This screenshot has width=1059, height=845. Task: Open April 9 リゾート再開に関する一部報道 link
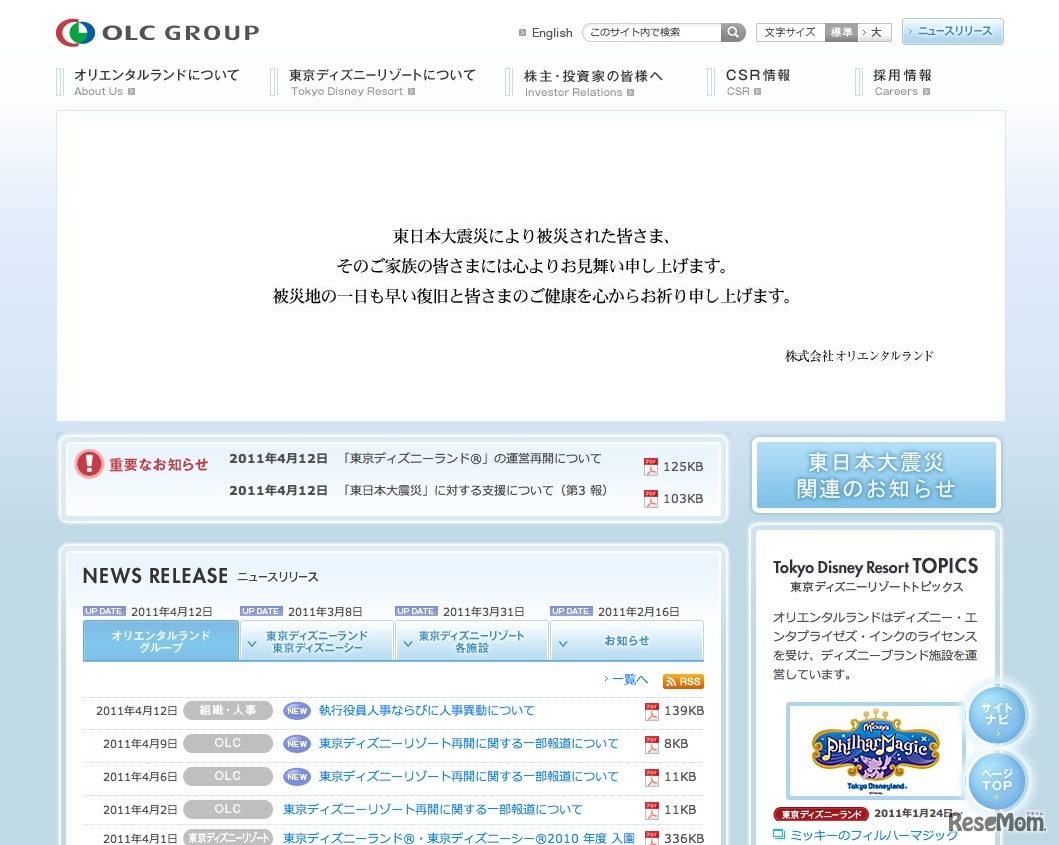468,744
